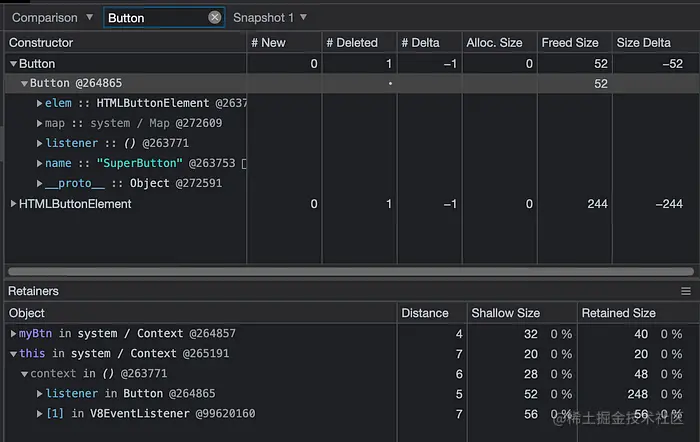Expand the __proto__ Object property
Viewport: 700px width, 442px height.
coord(40,184)
